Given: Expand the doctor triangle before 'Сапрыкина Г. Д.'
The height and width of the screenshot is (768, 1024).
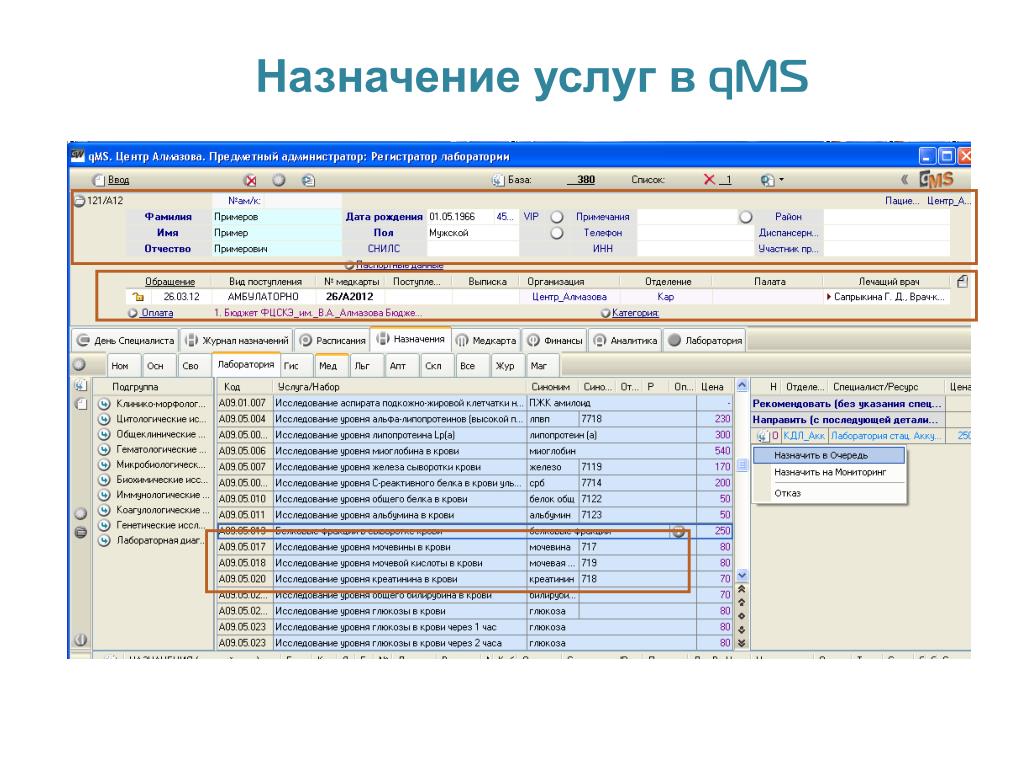Looking at the screenshot, I should (829, 296).
